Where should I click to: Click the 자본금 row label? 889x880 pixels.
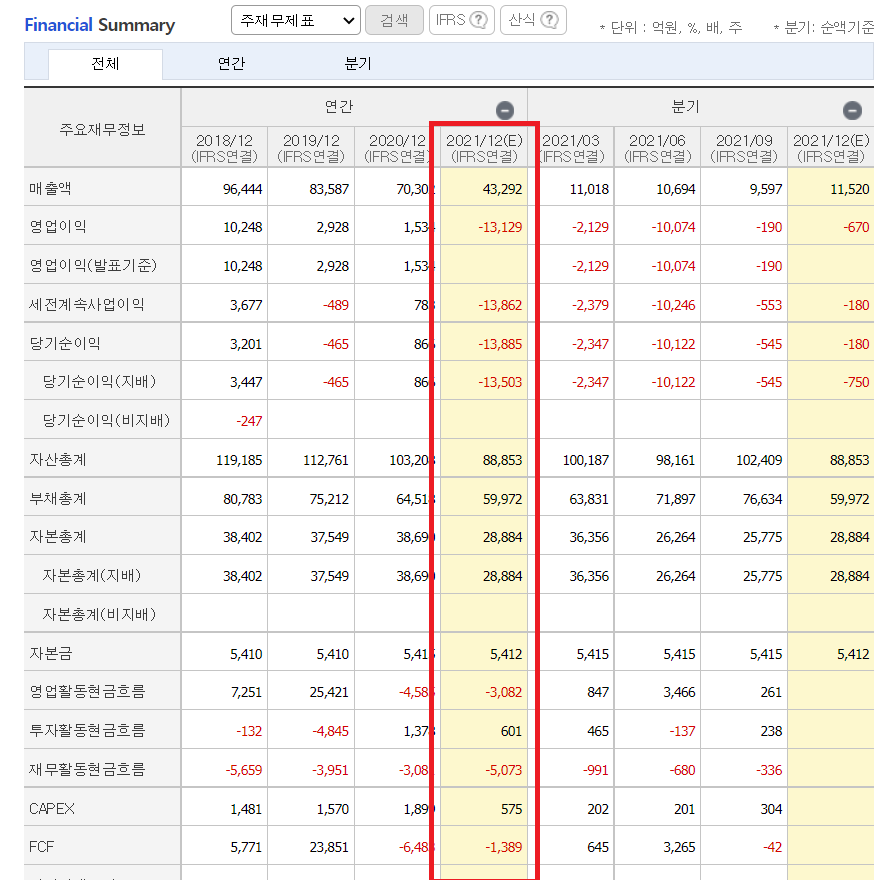click(50, 653)
